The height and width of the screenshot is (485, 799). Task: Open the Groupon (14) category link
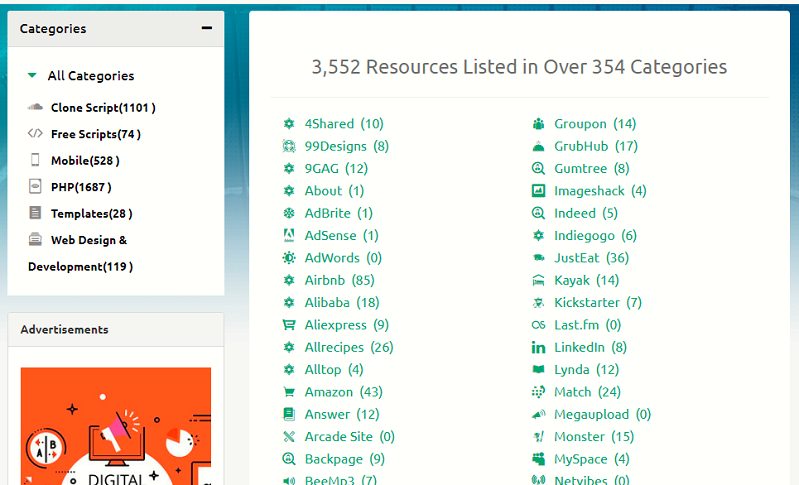click(595, 124)
